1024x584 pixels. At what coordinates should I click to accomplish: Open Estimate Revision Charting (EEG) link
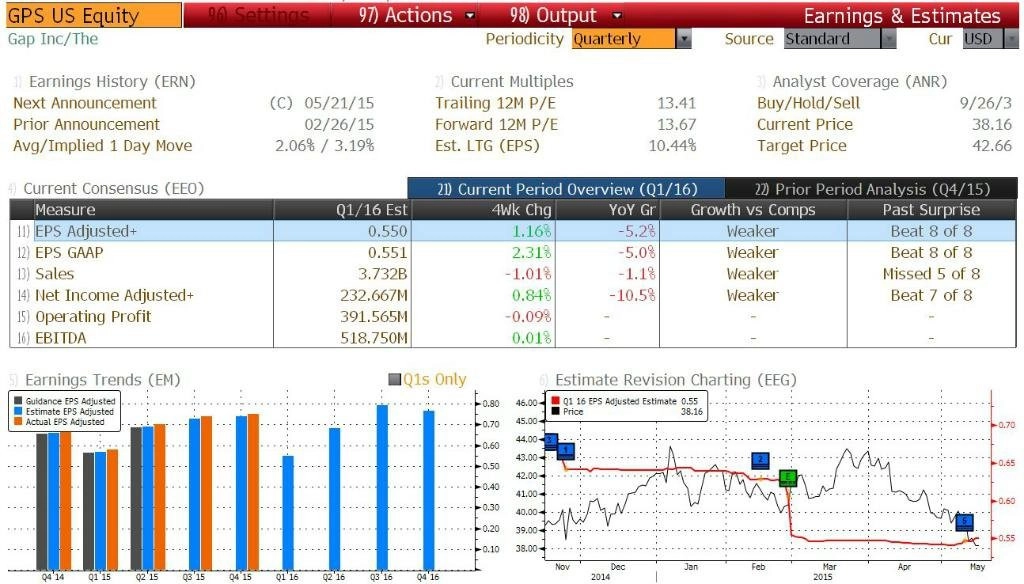pos(675,380)
